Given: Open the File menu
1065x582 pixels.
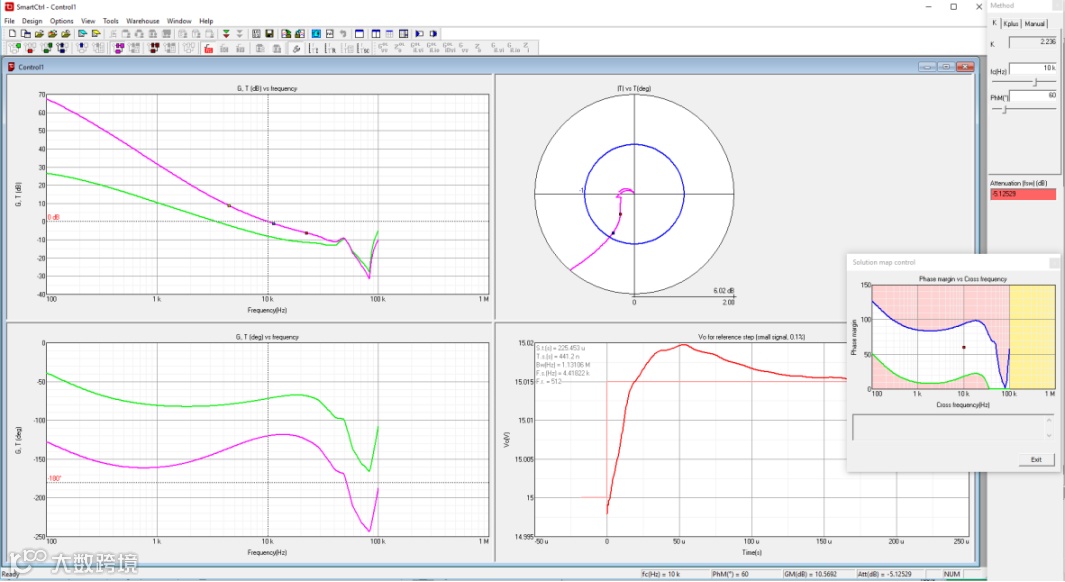Looking at the screenshot, I should click(x=10, y=21).
